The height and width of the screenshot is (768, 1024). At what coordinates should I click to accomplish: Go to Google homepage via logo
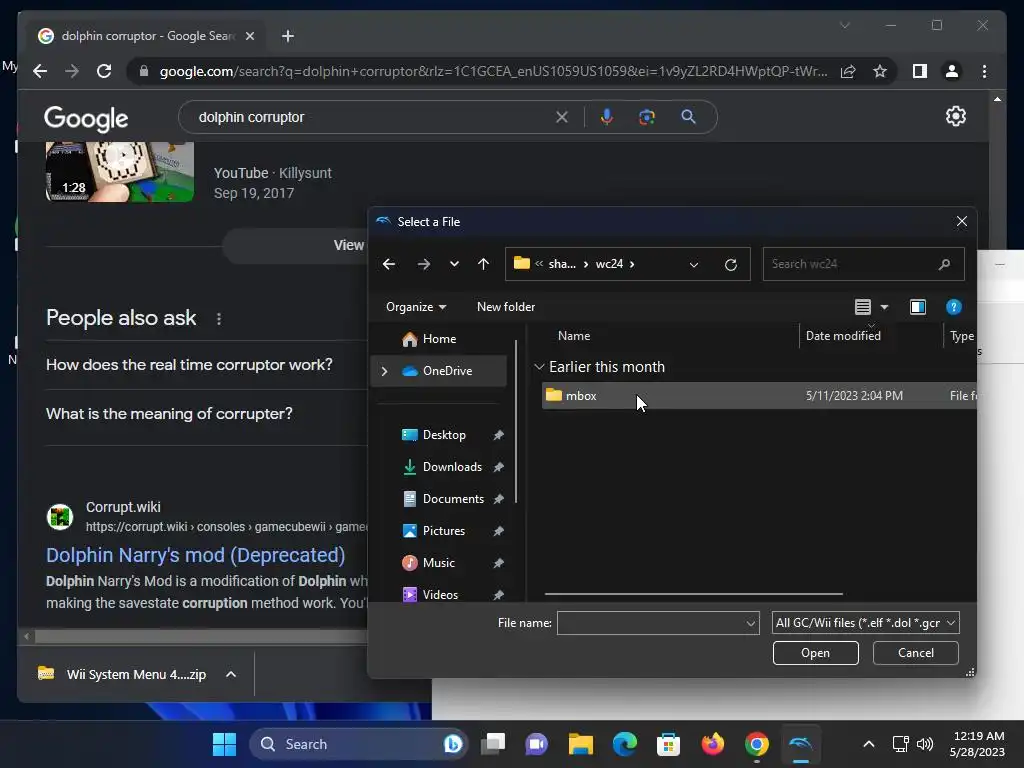click(86, 119)
